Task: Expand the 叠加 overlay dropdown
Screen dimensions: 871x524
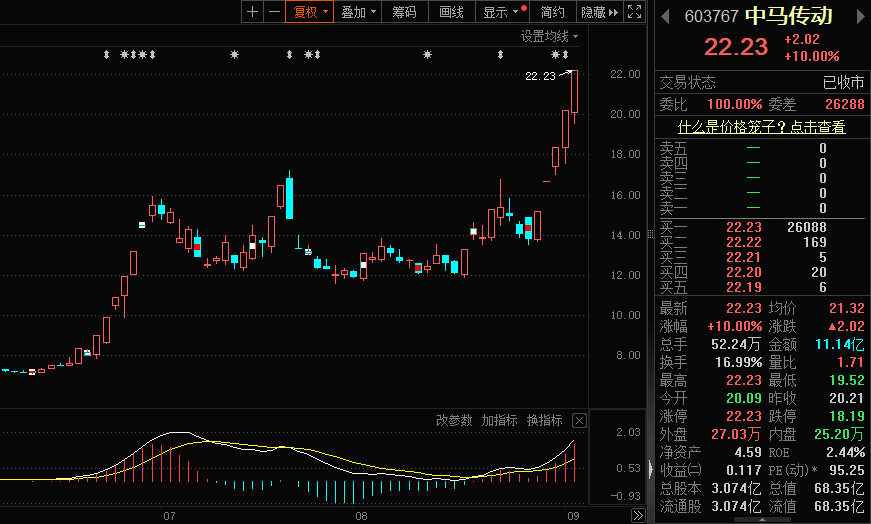Action: click(x=359, y=12)
